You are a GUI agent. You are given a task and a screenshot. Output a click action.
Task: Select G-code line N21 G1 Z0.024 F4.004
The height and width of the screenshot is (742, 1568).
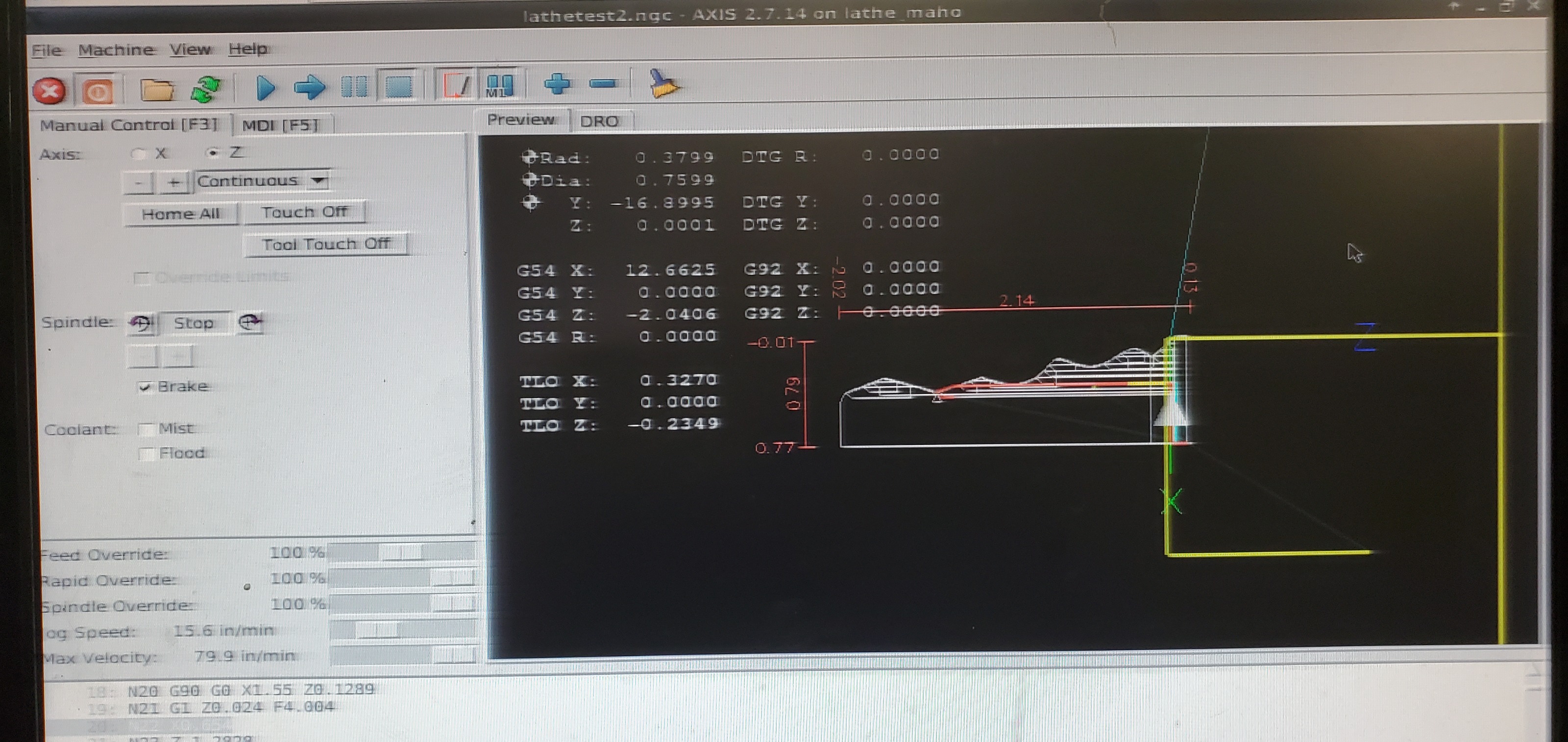231,707
